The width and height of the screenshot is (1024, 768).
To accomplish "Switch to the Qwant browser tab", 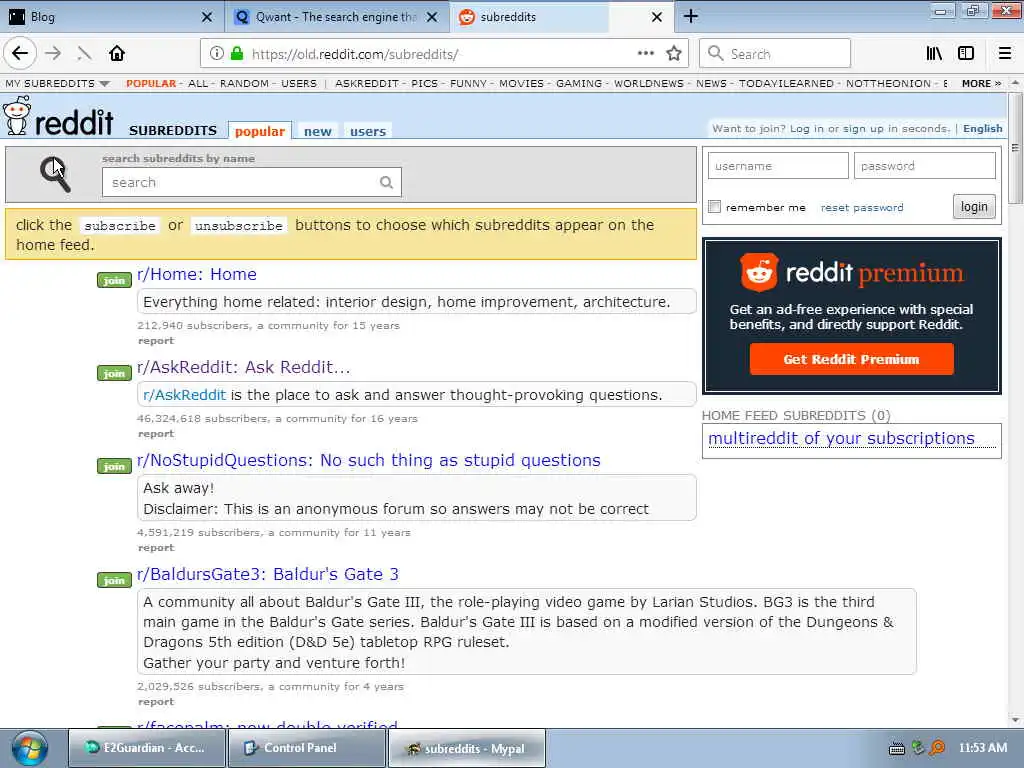I will tap(337, 17).
